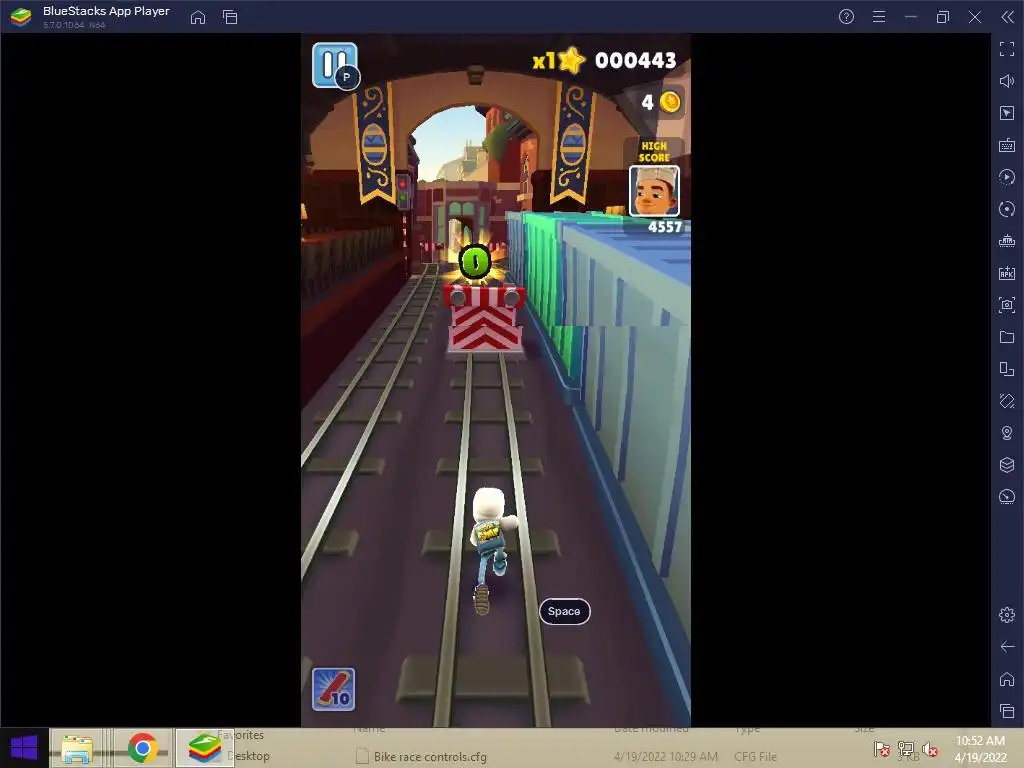The image size is (1024, 768).
Task: Toggle fullscreen mode in sidebar
Action: click(x=1007, y=49)
